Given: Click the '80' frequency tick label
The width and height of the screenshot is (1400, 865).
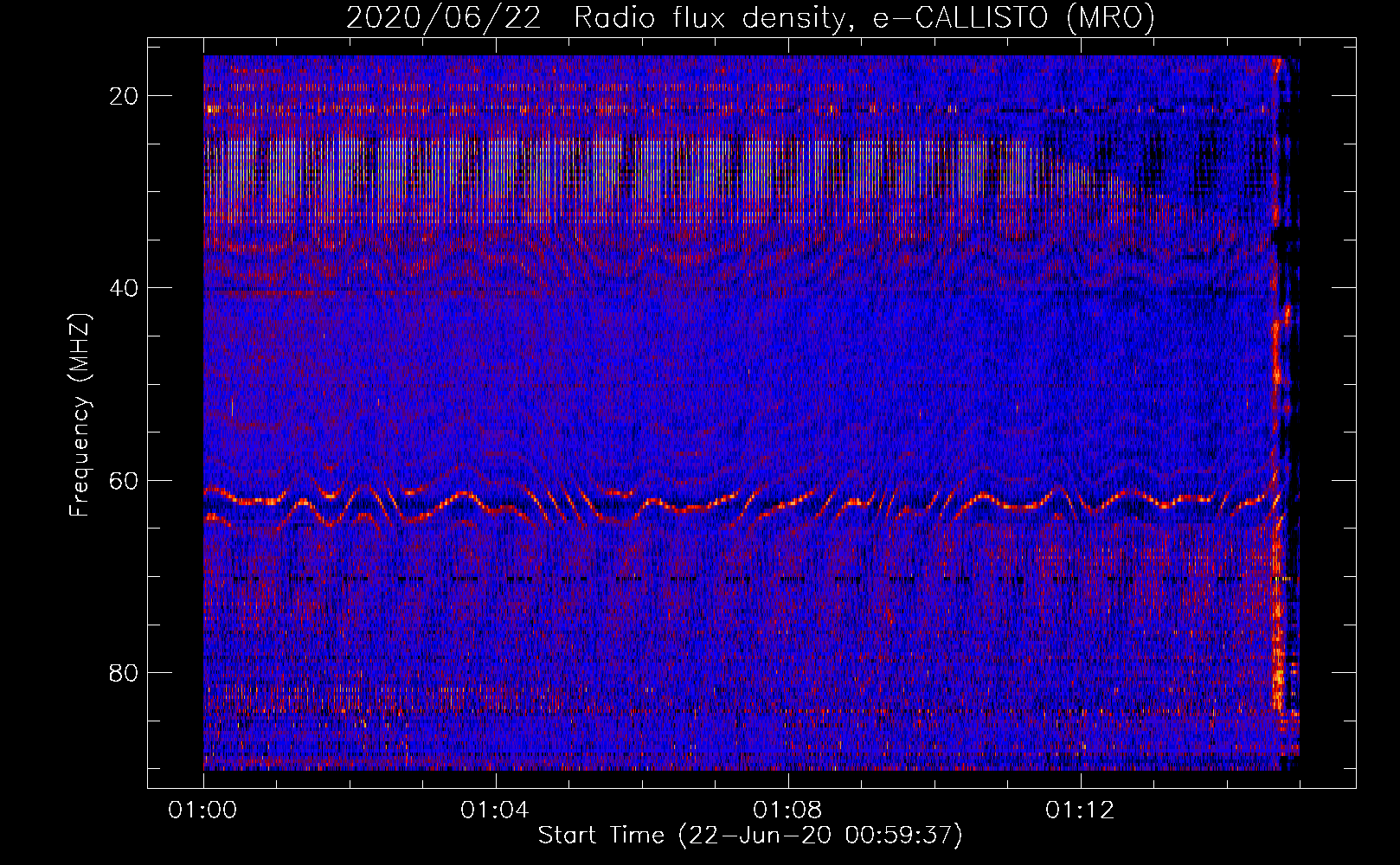Looking at the screenshot, I should pos(125,672).
